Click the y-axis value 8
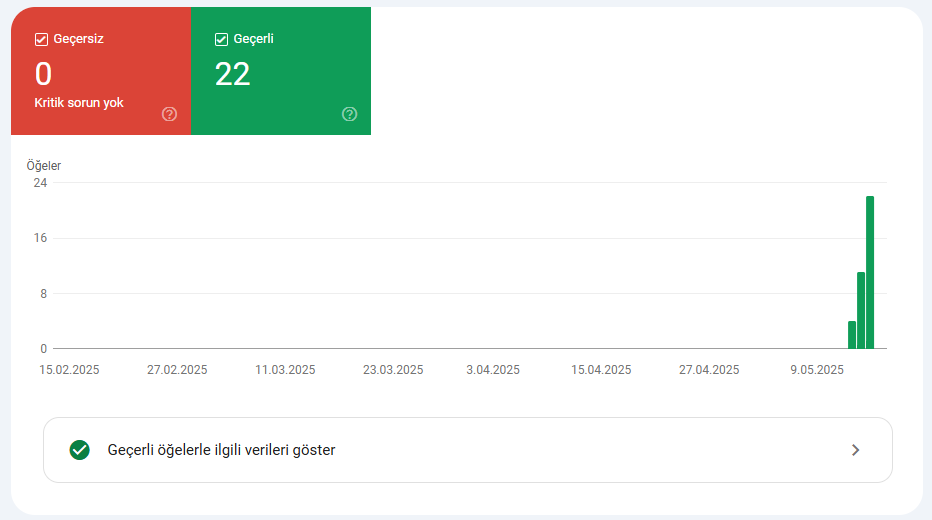 tap(43, 294)
